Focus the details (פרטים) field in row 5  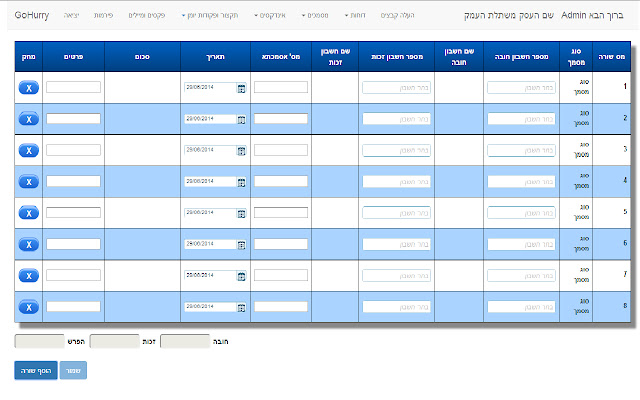[x=73, y=212]
